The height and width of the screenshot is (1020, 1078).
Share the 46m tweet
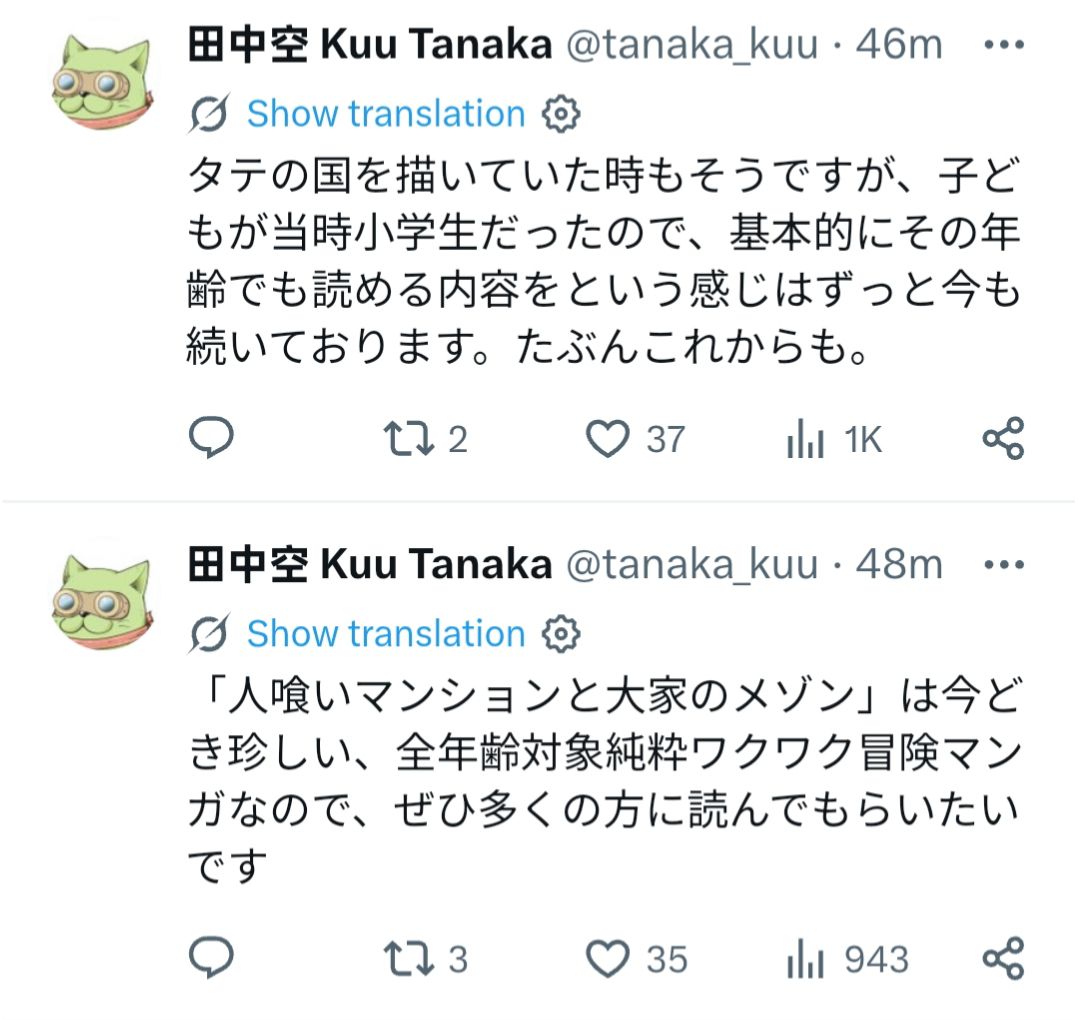pyautogui.click(x=1003, y=438)
